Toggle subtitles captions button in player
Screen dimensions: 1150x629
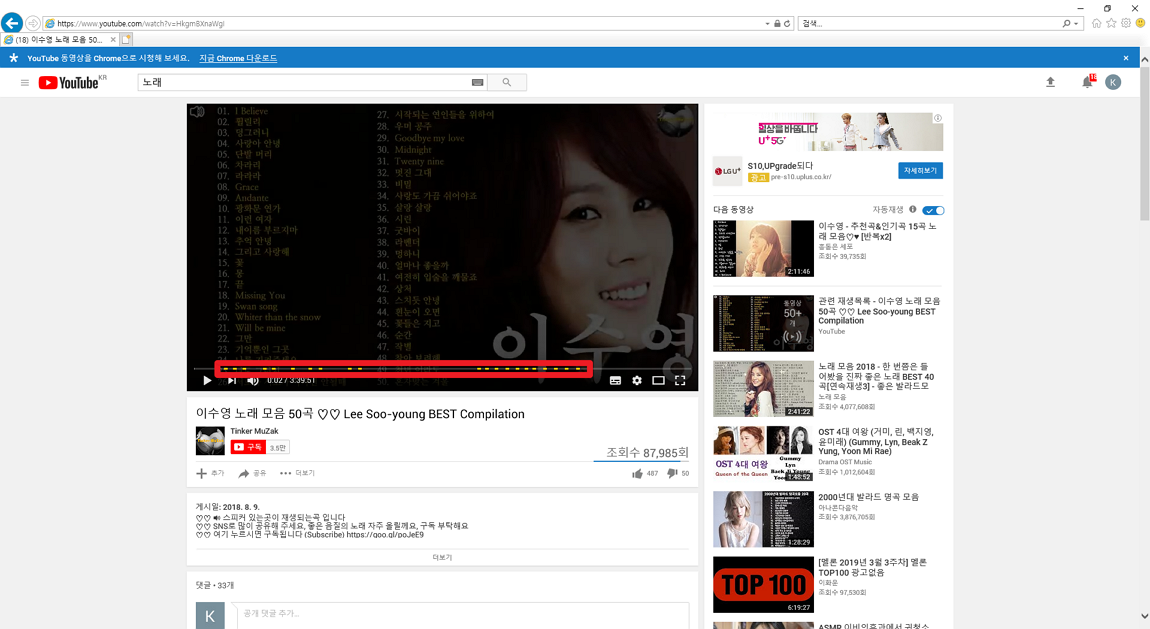615,380
